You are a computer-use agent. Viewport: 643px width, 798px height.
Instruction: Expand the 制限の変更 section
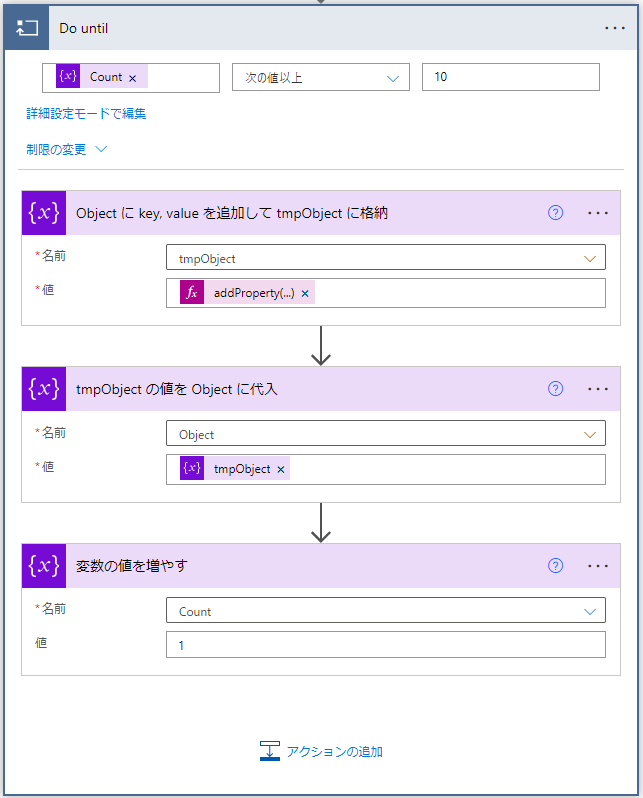(x=66, y=149)
